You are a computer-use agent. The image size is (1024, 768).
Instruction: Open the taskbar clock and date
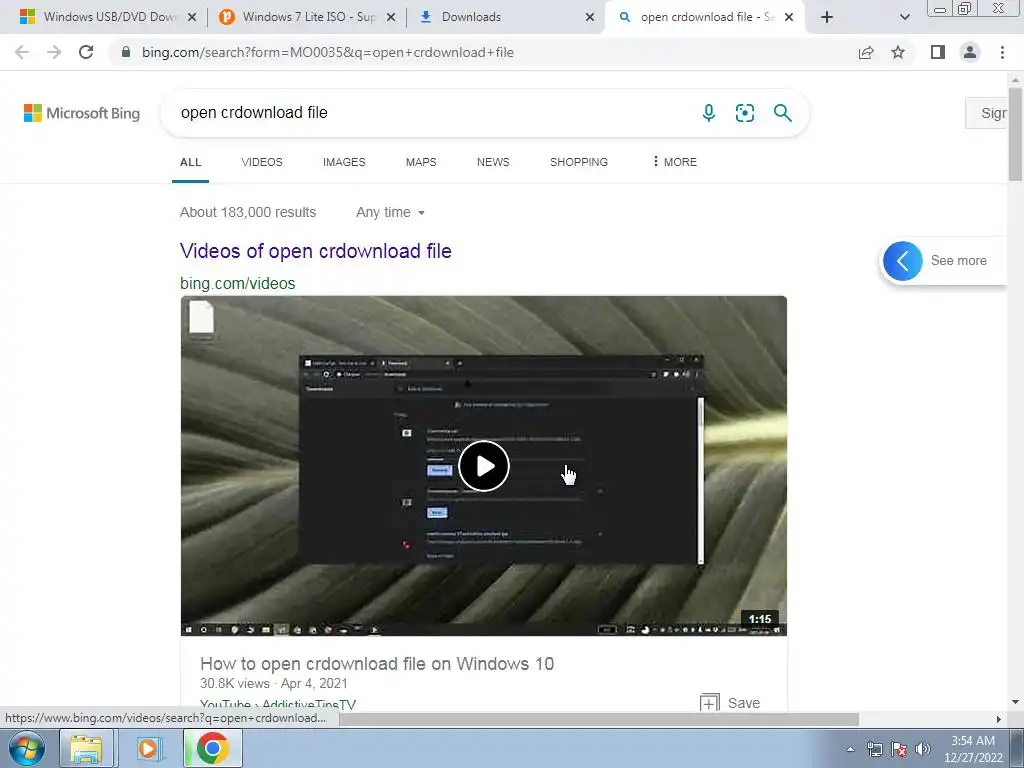tap(972, 749)
